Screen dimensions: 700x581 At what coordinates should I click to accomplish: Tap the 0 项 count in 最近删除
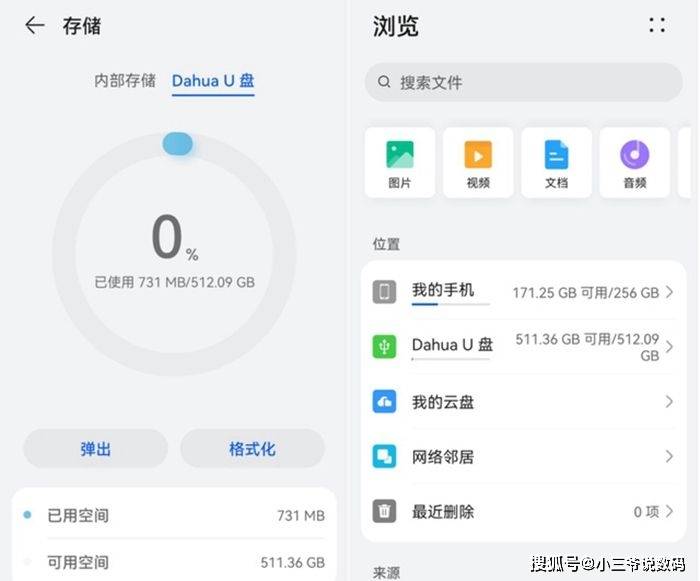tap(646, 511)
